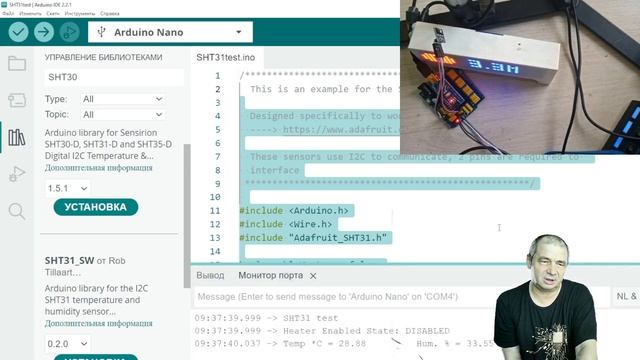
Task: Open the Справка menu
Action: [x=110, y=13]
